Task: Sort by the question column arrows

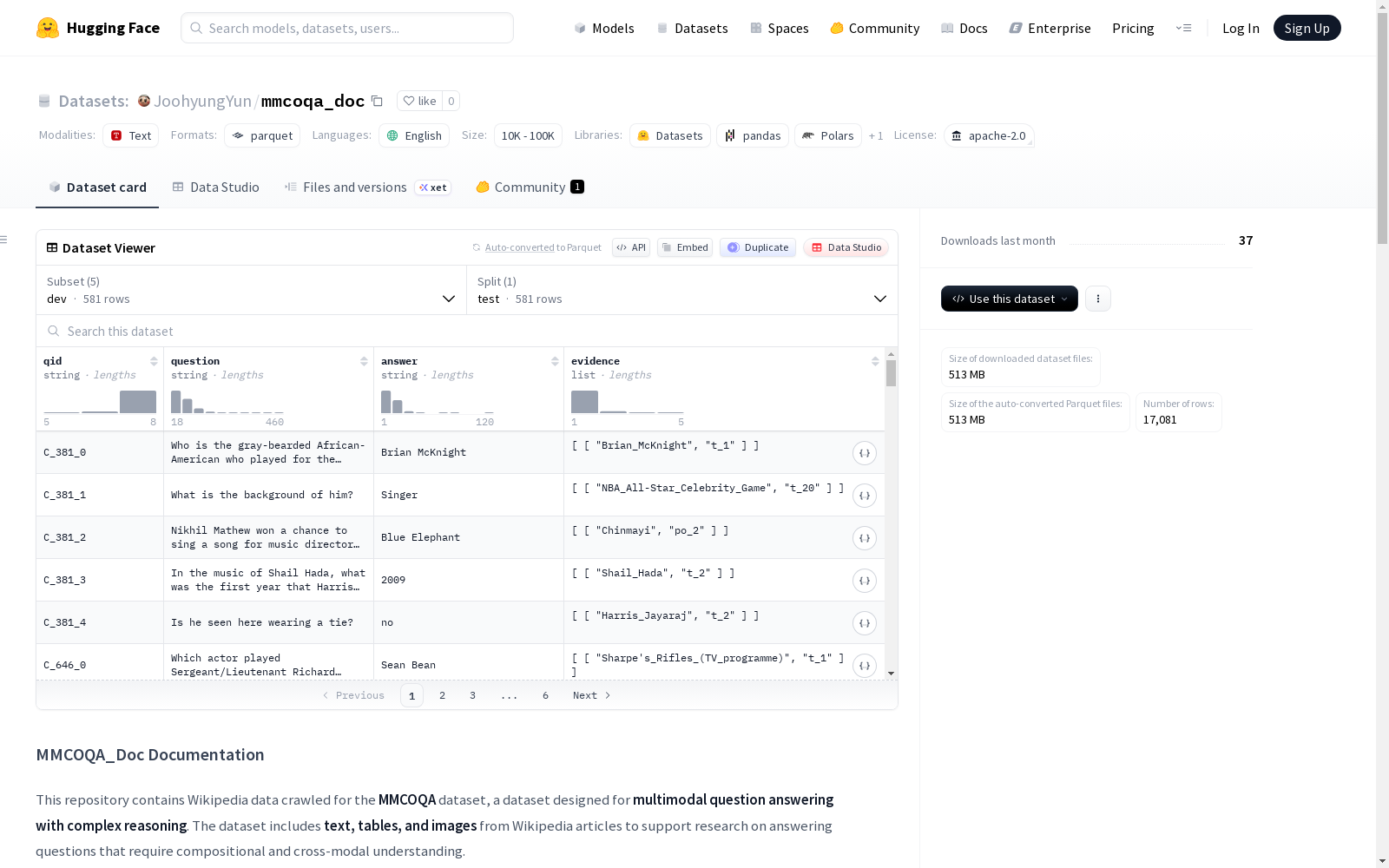Action: (364, 361)
